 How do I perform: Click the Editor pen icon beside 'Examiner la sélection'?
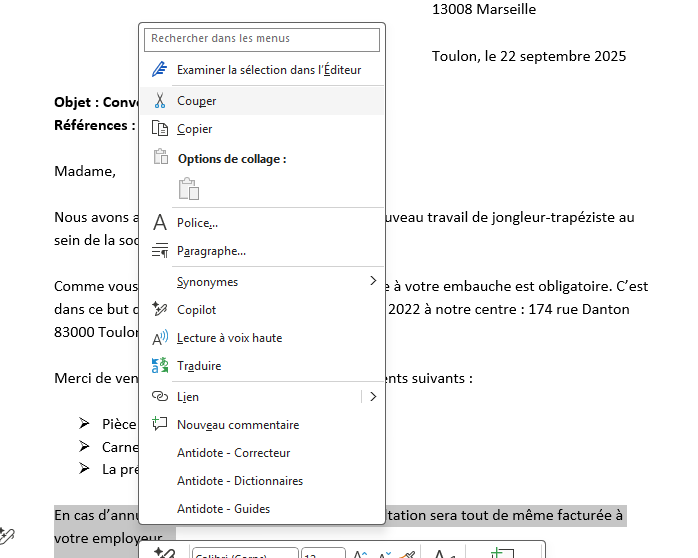coord(159,70)
